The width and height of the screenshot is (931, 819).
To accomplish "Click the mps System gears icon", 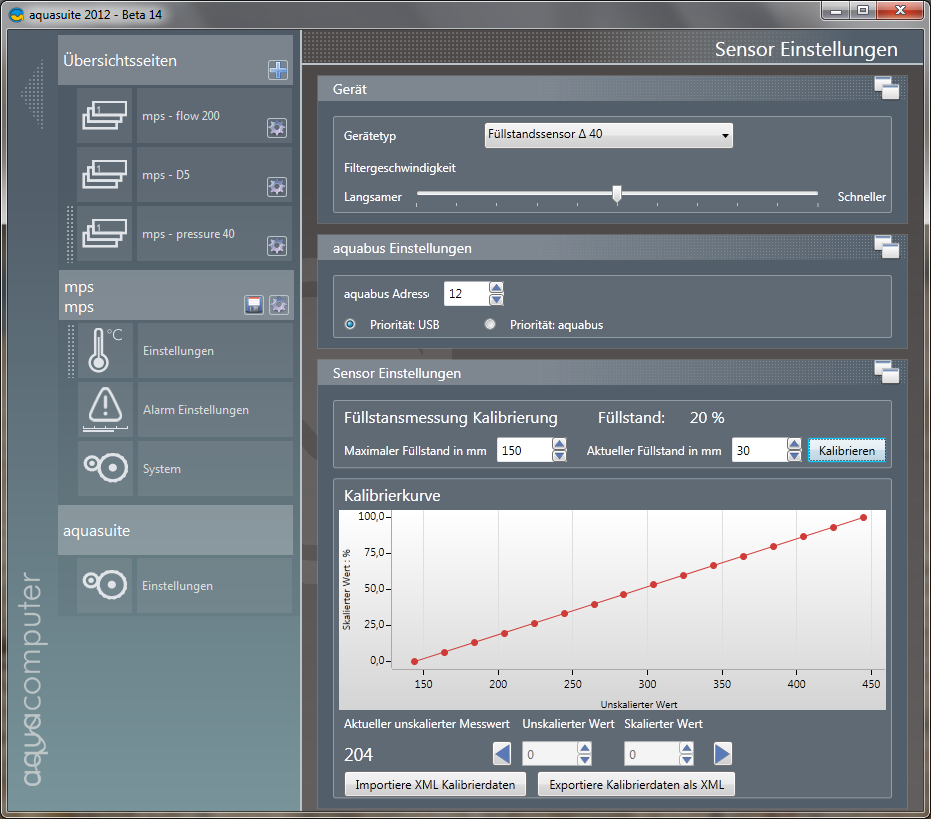I will [105, 468].
